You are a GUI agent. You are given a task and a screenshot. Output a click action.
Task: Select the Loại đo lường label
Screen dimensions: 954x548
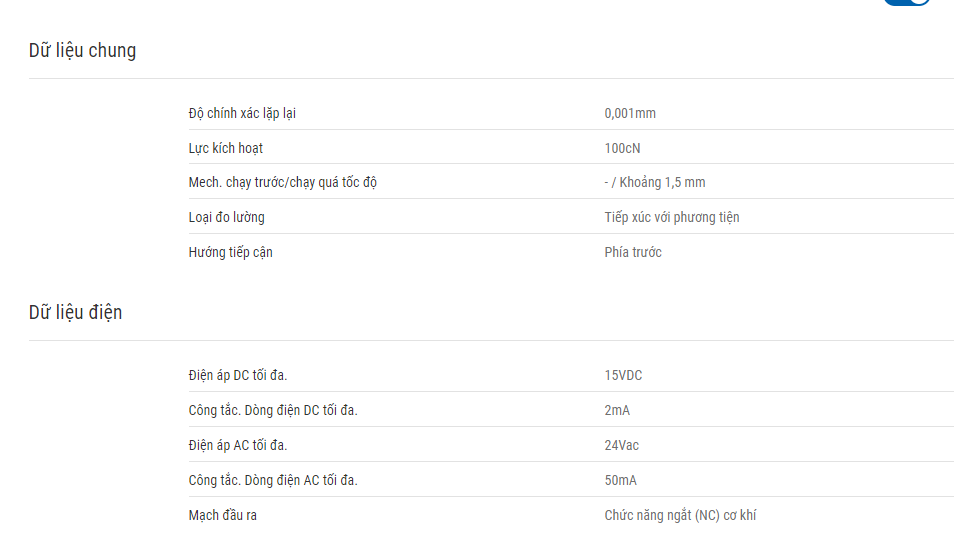tap(226, 217)
